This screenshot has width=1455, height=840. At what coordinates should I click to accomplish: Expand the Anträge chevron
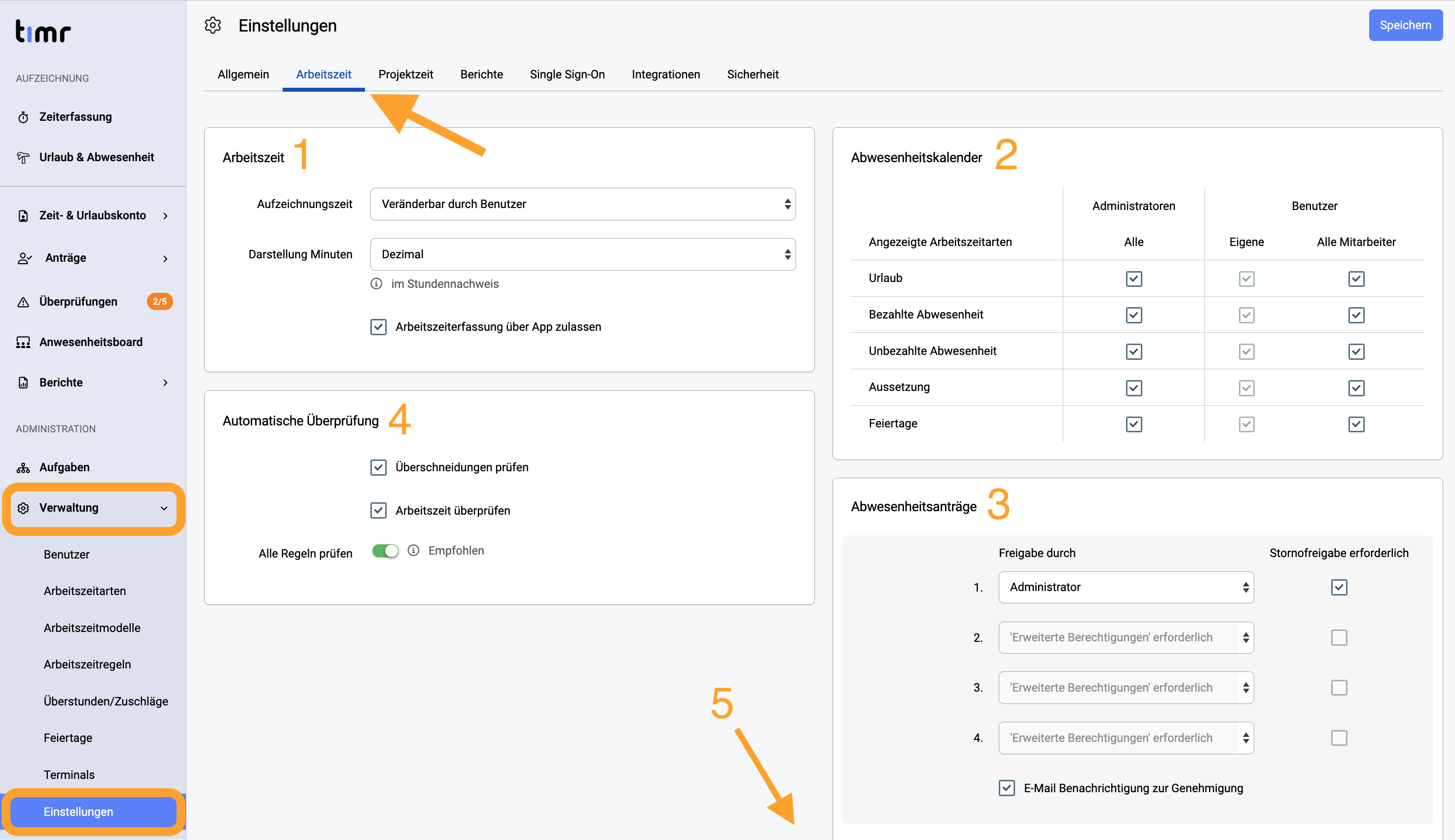[x=166, y=258]
